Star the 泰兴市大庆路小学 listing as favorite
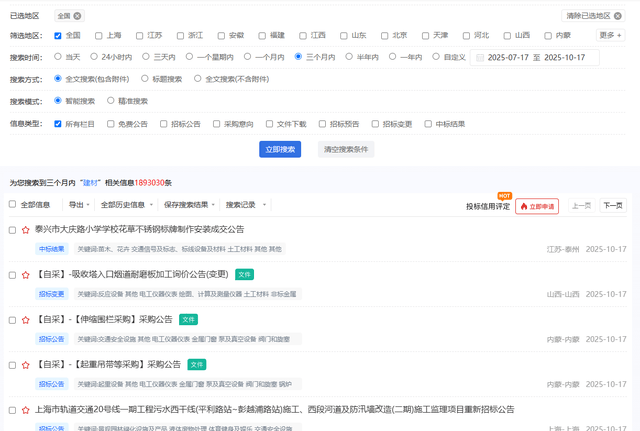 26,230
